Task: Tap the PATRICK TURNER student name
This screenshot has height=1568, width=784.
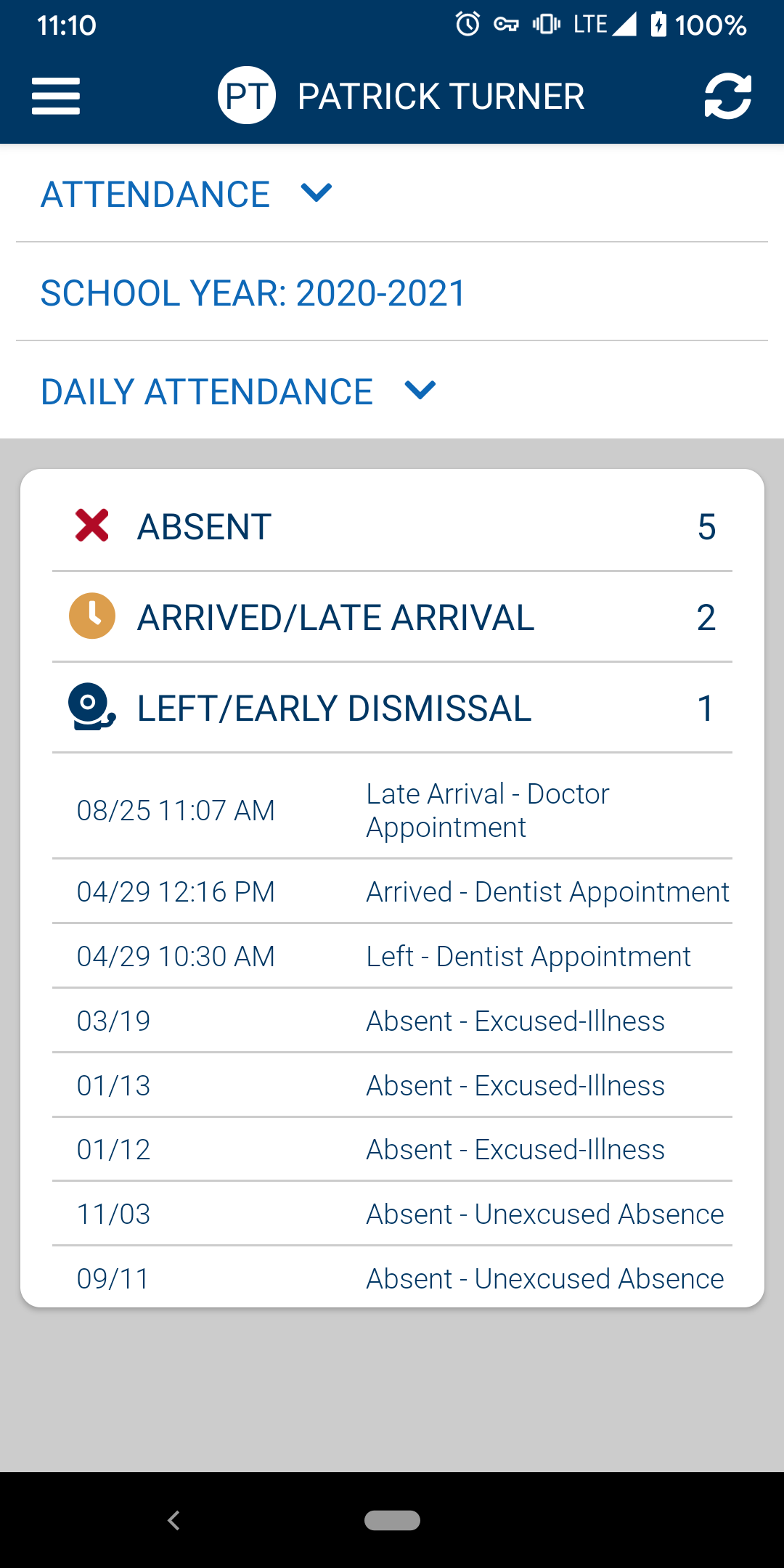Action: (441, 97)
